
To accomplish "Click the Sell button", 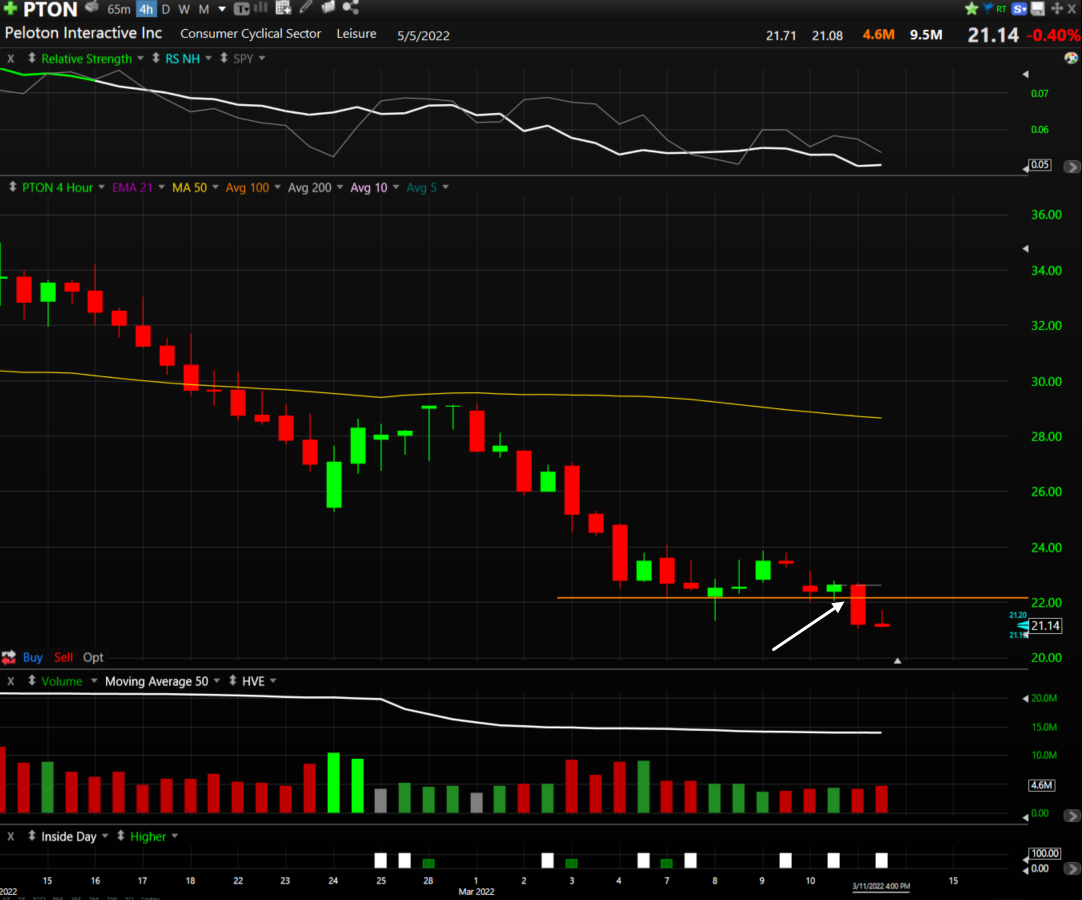I will [63, 657].
